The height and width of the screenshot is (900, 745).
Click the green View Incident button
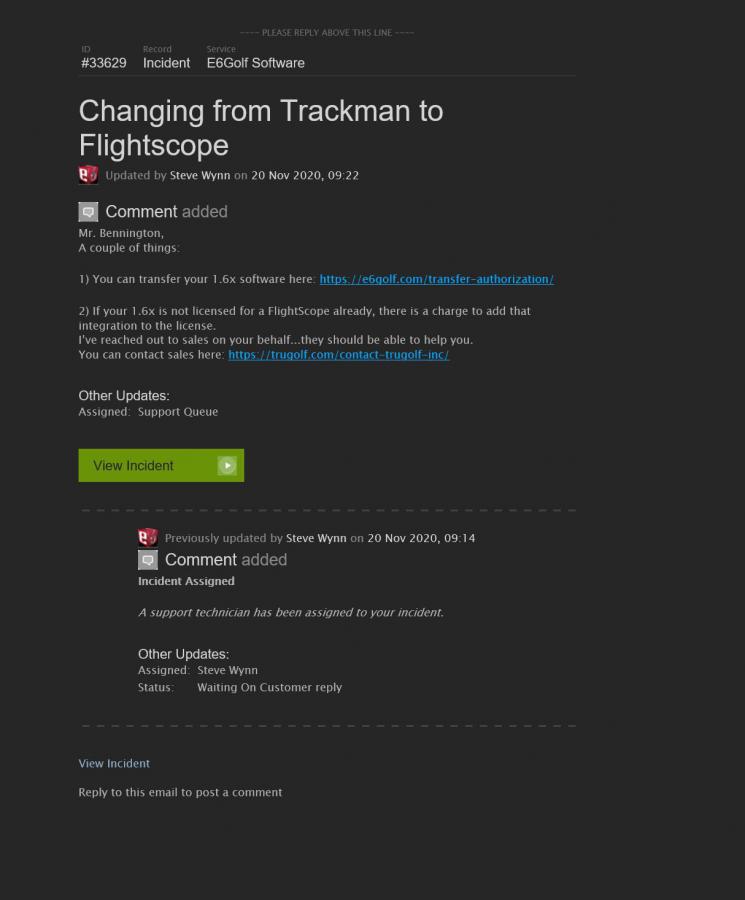pyautogui.click(x=161, y=465)
